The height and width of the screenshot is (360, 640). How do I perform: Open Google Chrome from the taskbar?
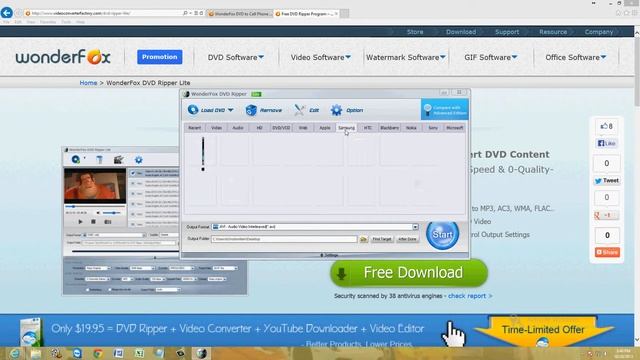[x=98, y=353]
